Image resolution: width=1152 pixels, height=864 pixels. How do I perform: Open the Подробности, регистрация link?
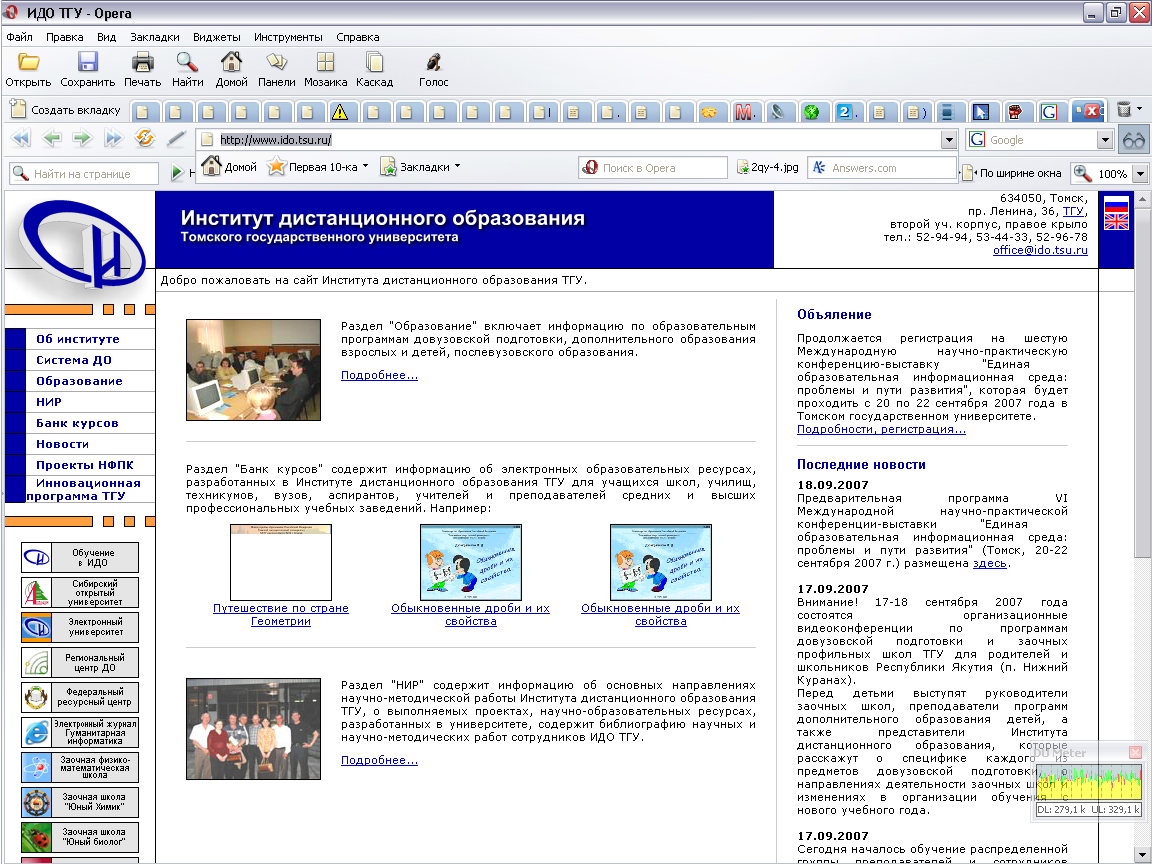[881, 429]
